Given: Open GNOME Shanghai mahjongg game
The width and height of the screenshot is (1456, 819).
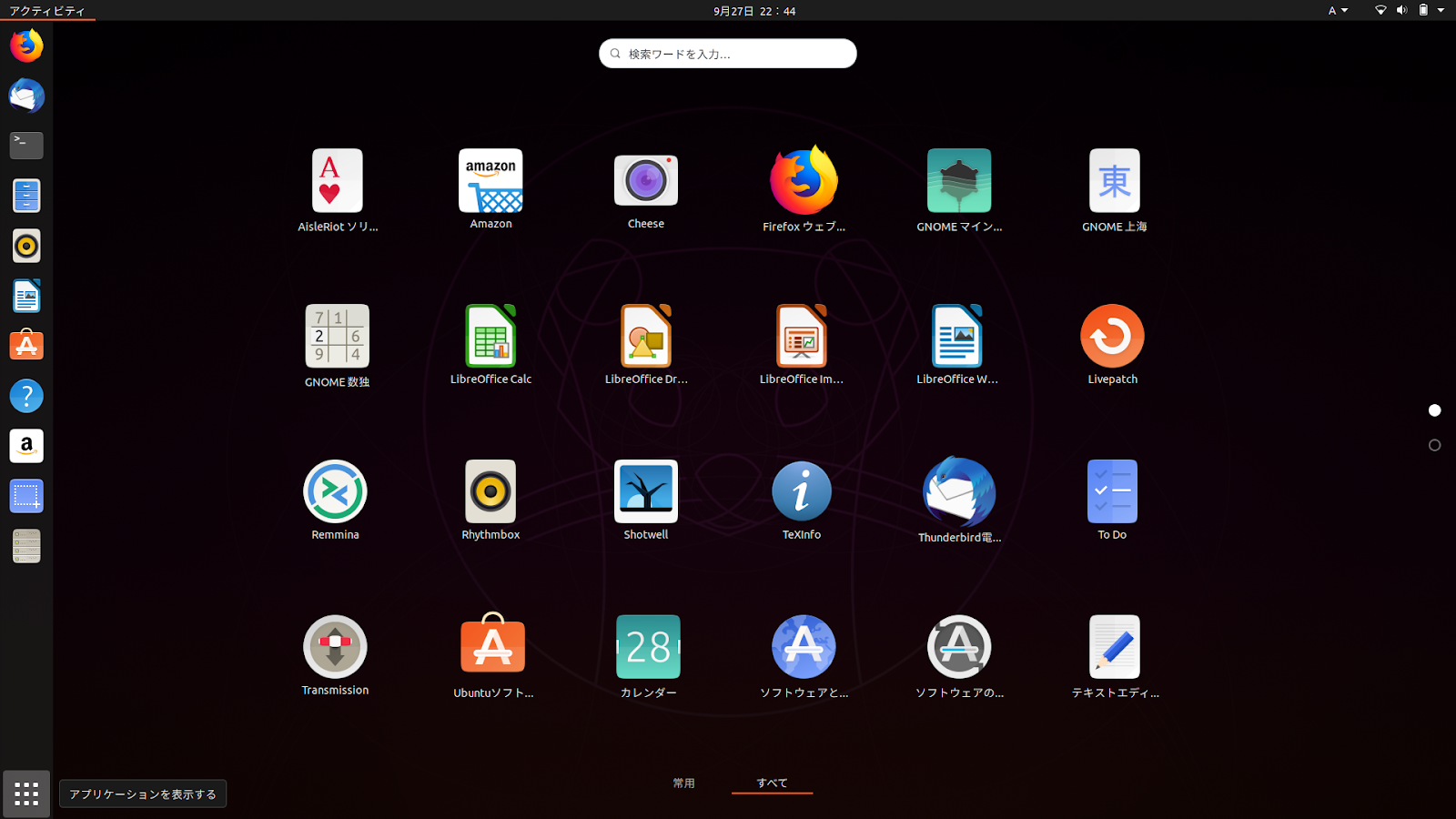Looking at the screenshot, I should point(1114,181).
